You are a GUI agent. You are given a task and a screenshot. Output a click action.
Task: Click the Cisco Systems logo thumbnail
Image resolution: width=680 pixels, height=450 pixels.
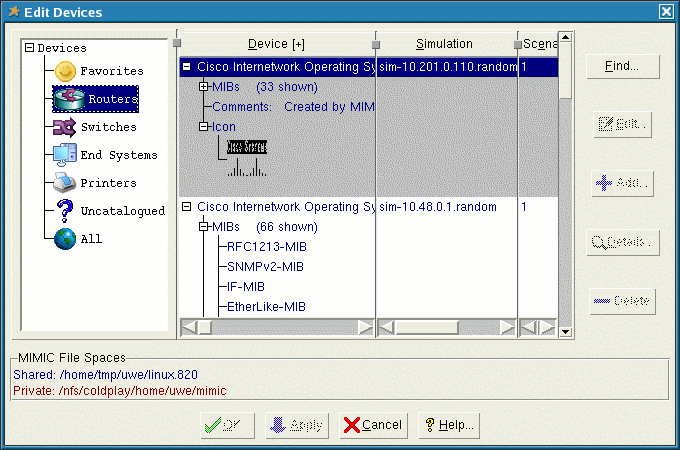point(247,147)
